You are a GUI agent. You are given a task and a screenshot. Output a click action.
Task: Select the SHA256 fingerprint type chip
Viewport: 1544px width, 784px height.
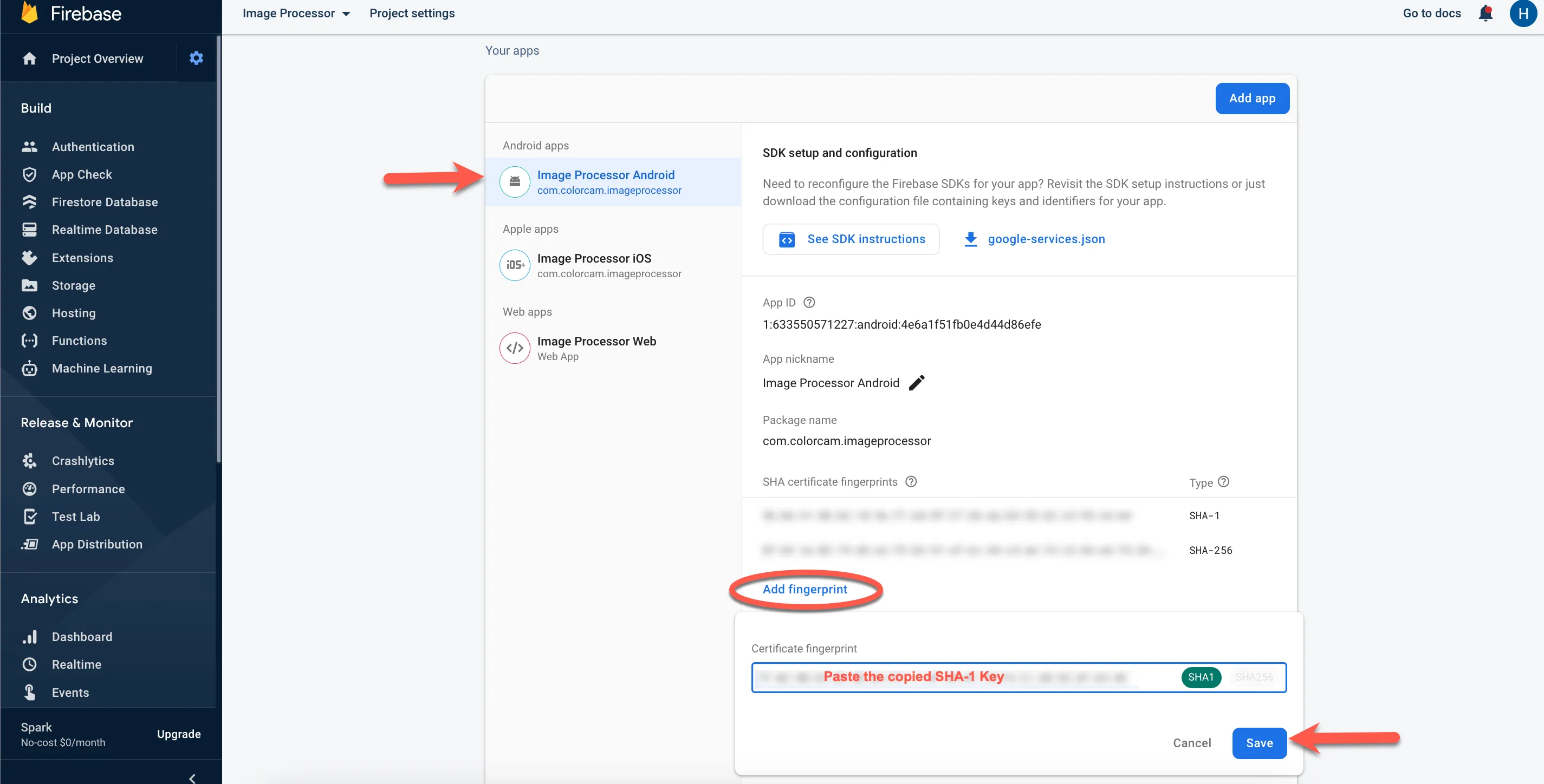1254,677
